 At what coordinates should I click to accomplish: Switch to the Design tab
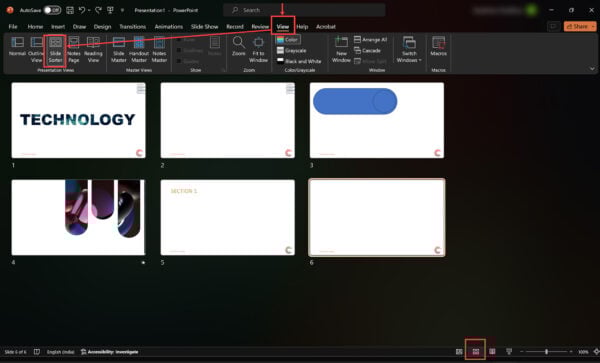(102, 27)
